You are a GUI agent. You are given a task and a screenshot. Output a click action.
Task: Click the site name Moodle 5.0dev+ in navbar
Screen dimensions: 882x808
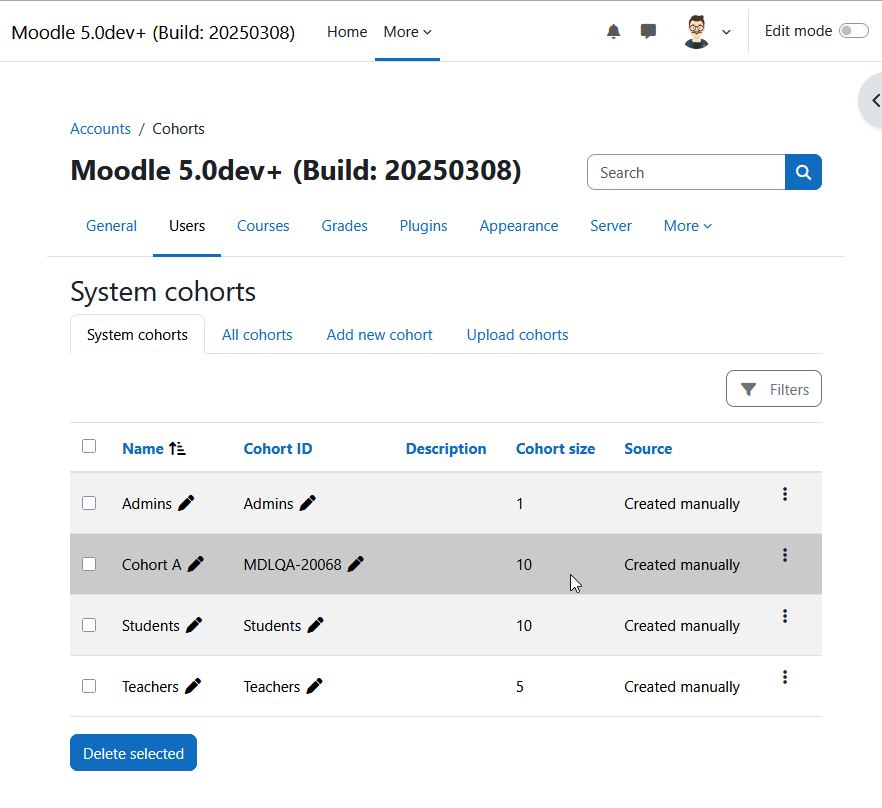tap(153, 33)
